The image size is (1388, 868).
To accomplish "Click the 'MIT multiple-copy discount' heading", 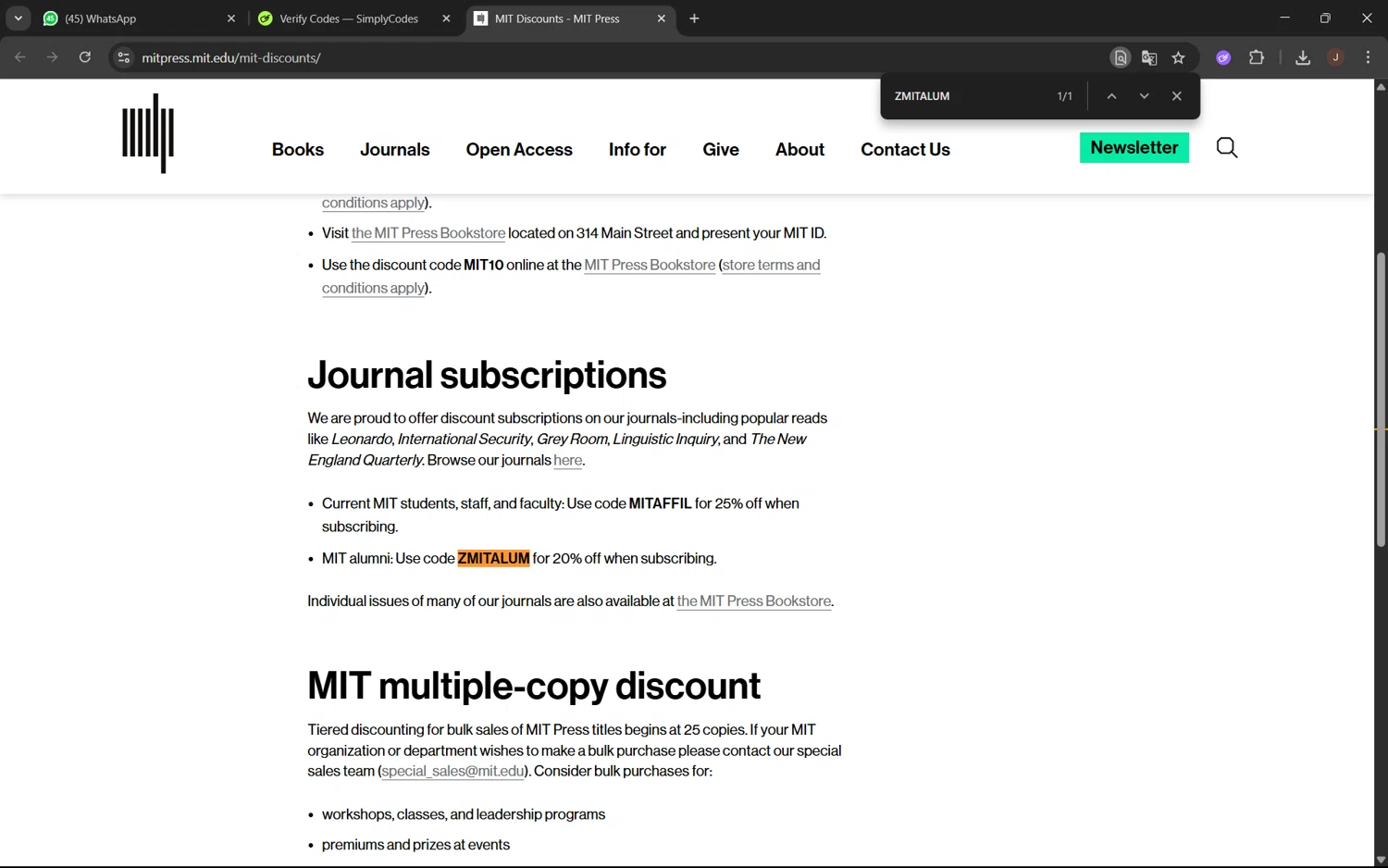I will [534, 686].
